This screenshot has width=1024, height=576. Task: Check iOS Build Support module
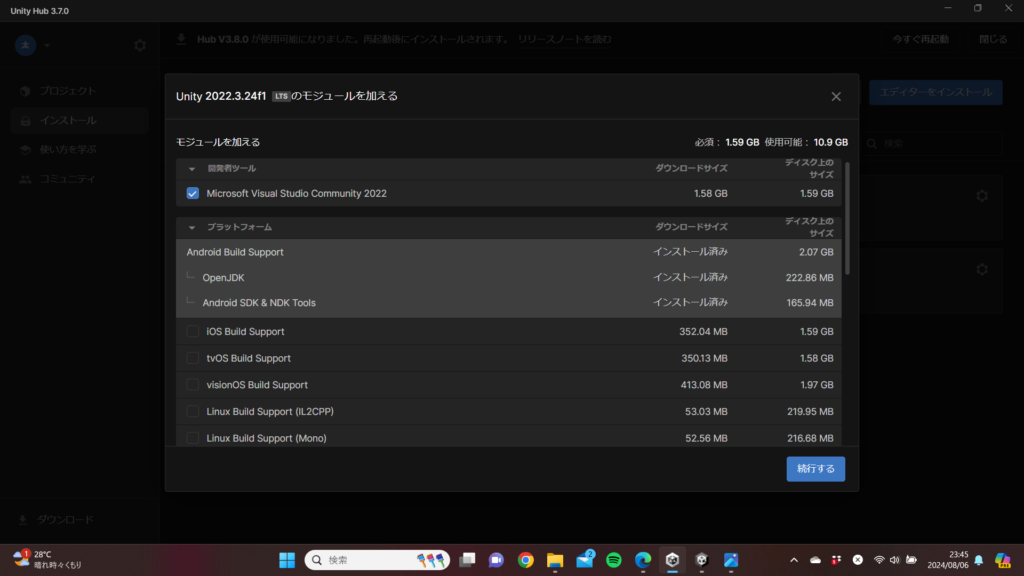point(193,332)
